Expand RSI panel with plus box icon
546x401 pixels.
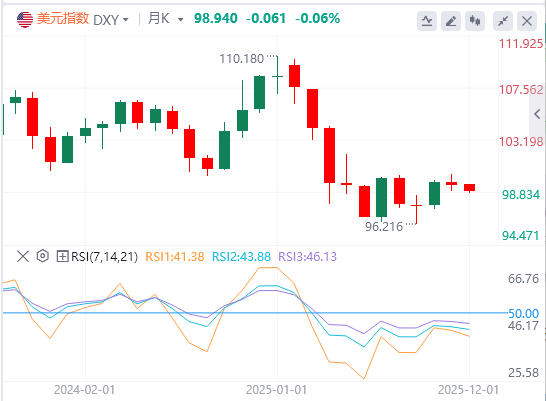click(62, 257)
